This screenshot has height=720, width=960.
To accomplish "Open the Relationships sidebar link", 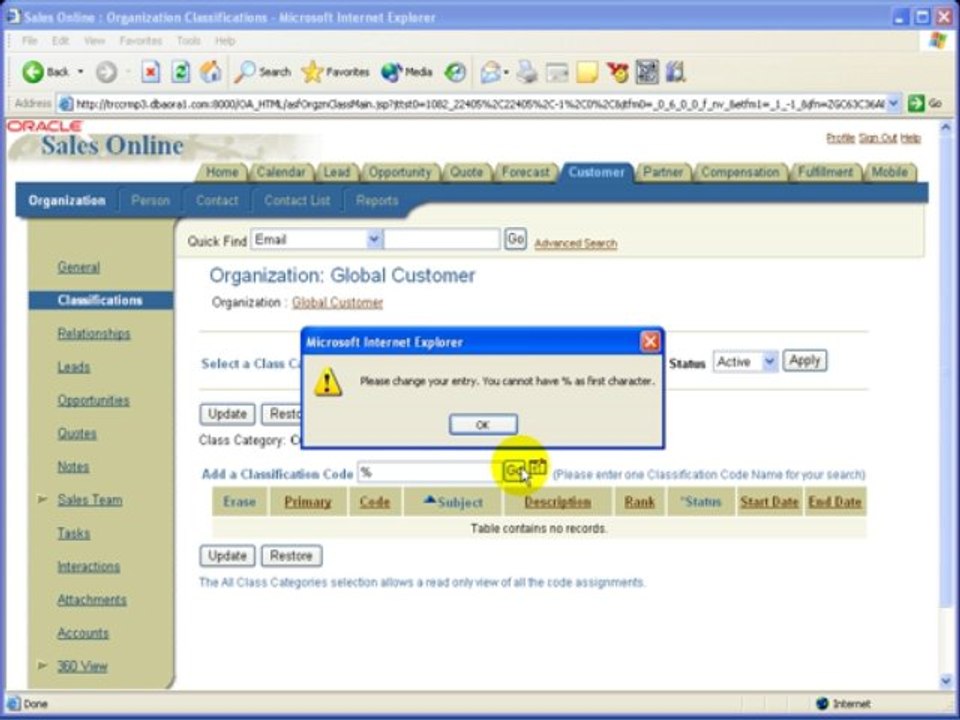I will [x=94, y=334].
